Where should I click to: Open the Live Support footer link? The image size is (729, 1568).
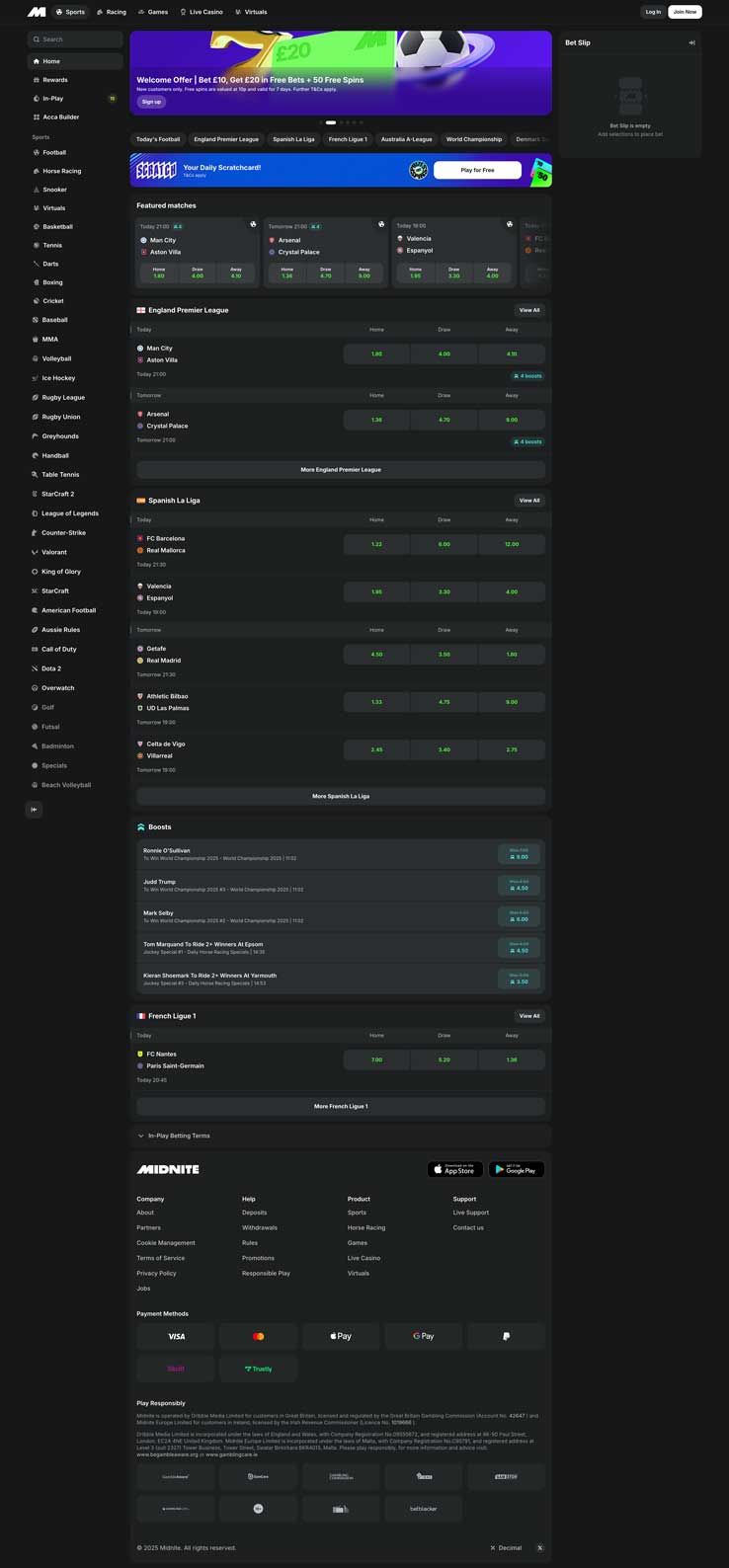[x=471, y=1213]
